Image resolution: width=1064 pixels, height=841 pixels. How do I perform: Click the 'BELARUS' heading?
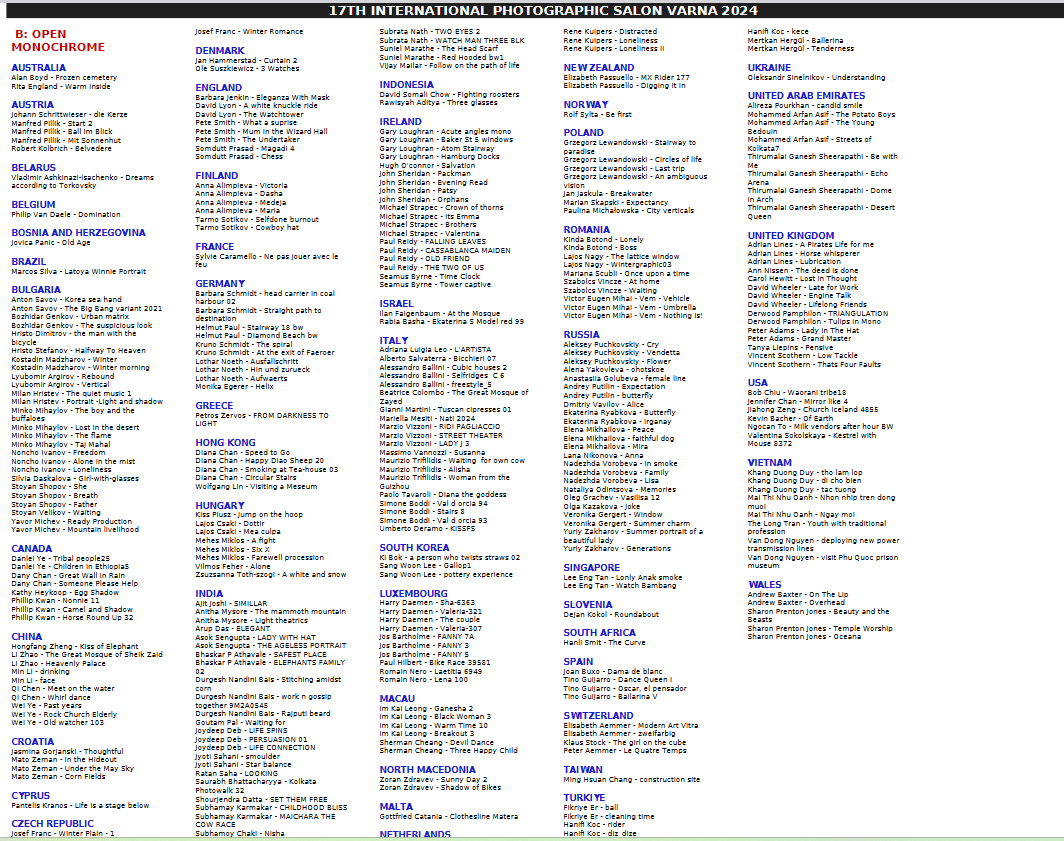(33, 168)
